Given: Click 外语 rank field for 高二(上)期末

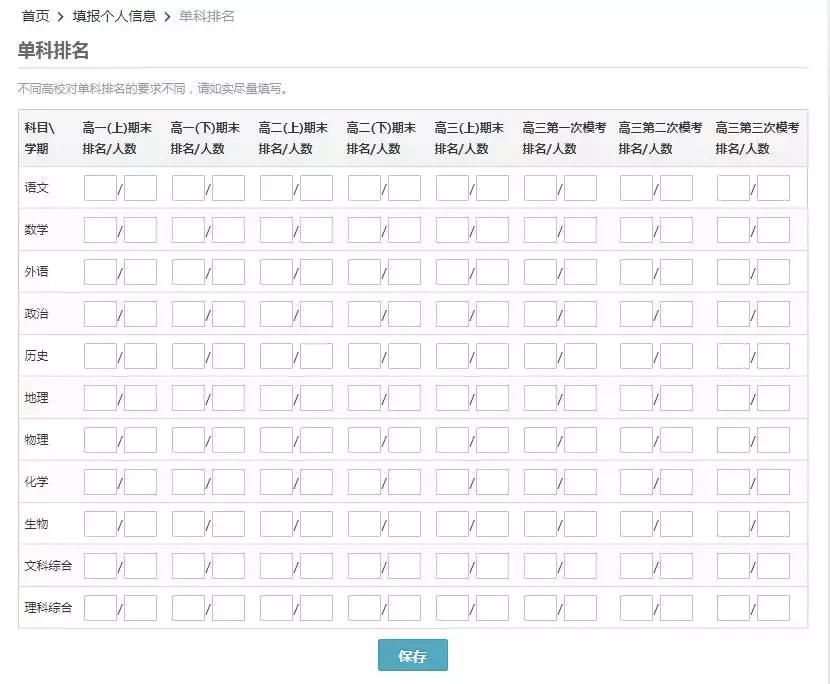Looking at the screenshot, I should [x=276, y=271].
